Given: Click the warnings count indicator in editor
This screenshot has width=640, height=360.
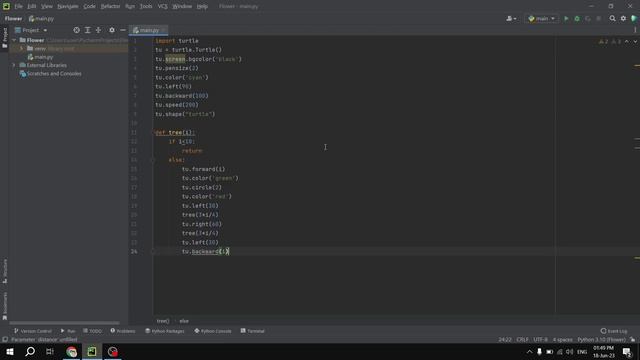Looking at the screenshot, I should click(610, 42).
